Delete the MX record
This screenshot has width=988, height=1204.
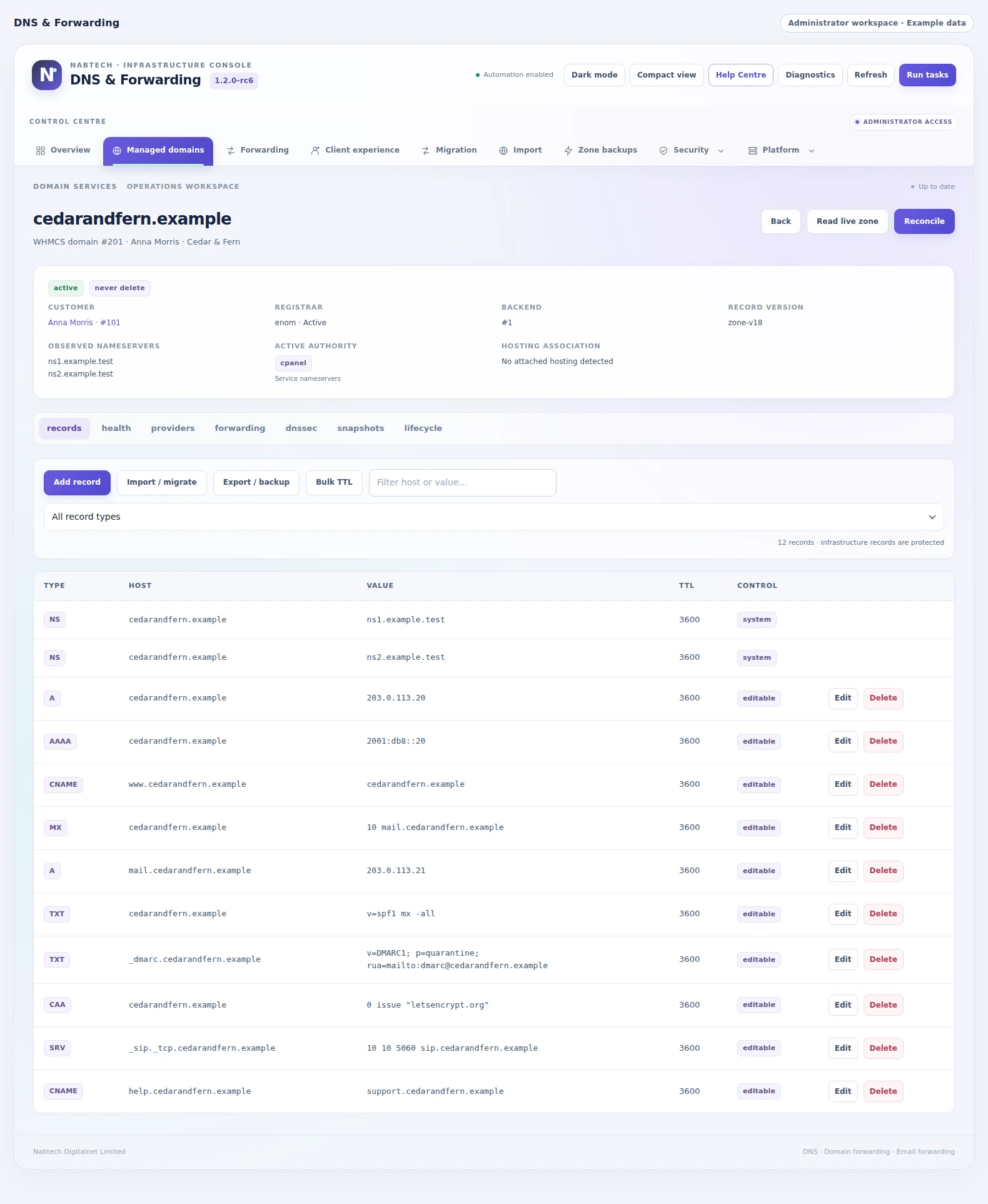883,828
